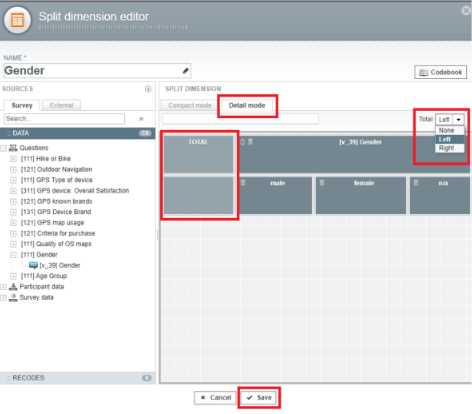472x414 pixels.
Task: Click the Gender name input field
Action: click(97, 71)
